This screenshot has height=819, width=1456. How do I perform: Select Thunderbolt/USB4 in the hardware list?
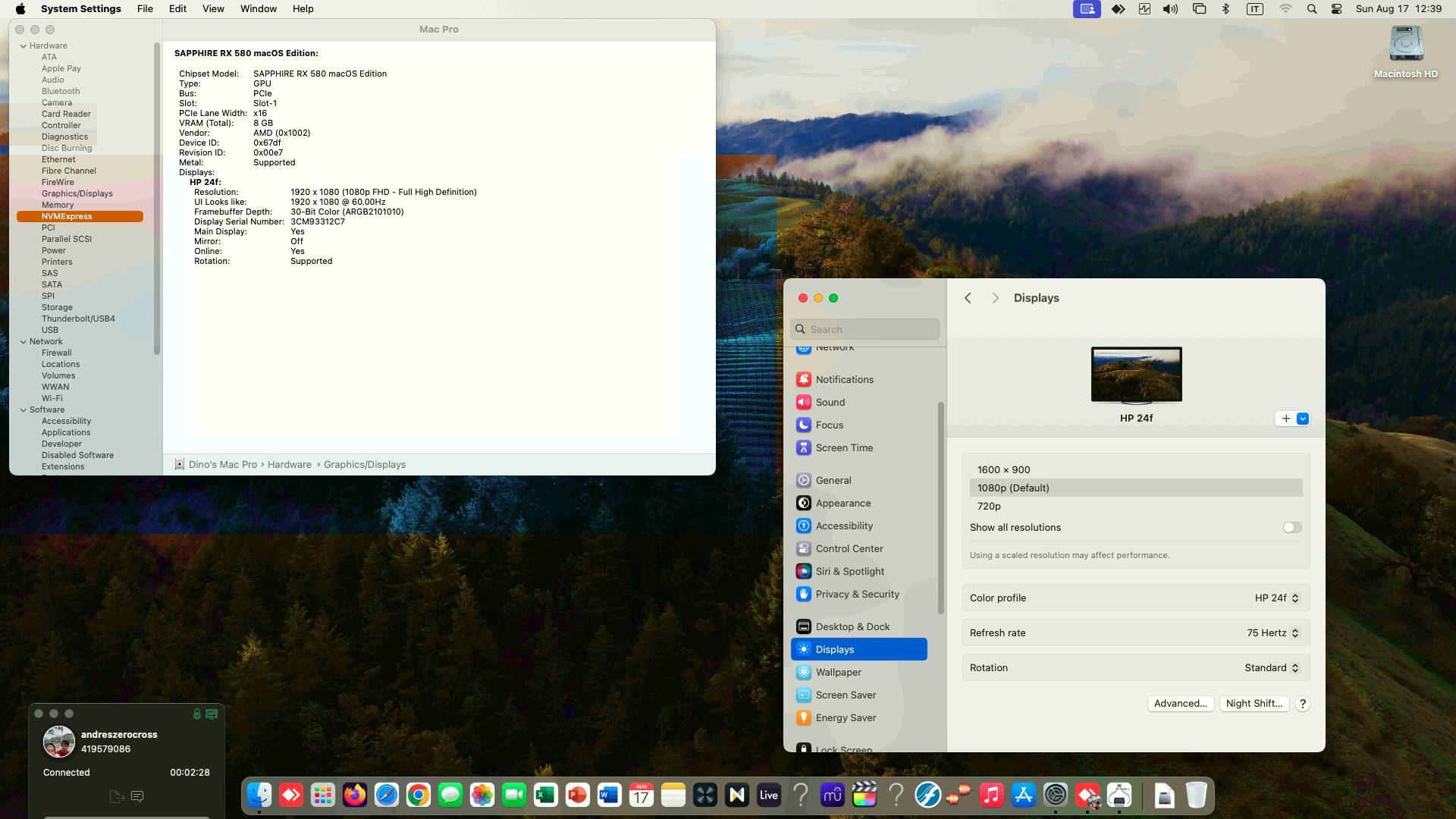pos(78,318)
